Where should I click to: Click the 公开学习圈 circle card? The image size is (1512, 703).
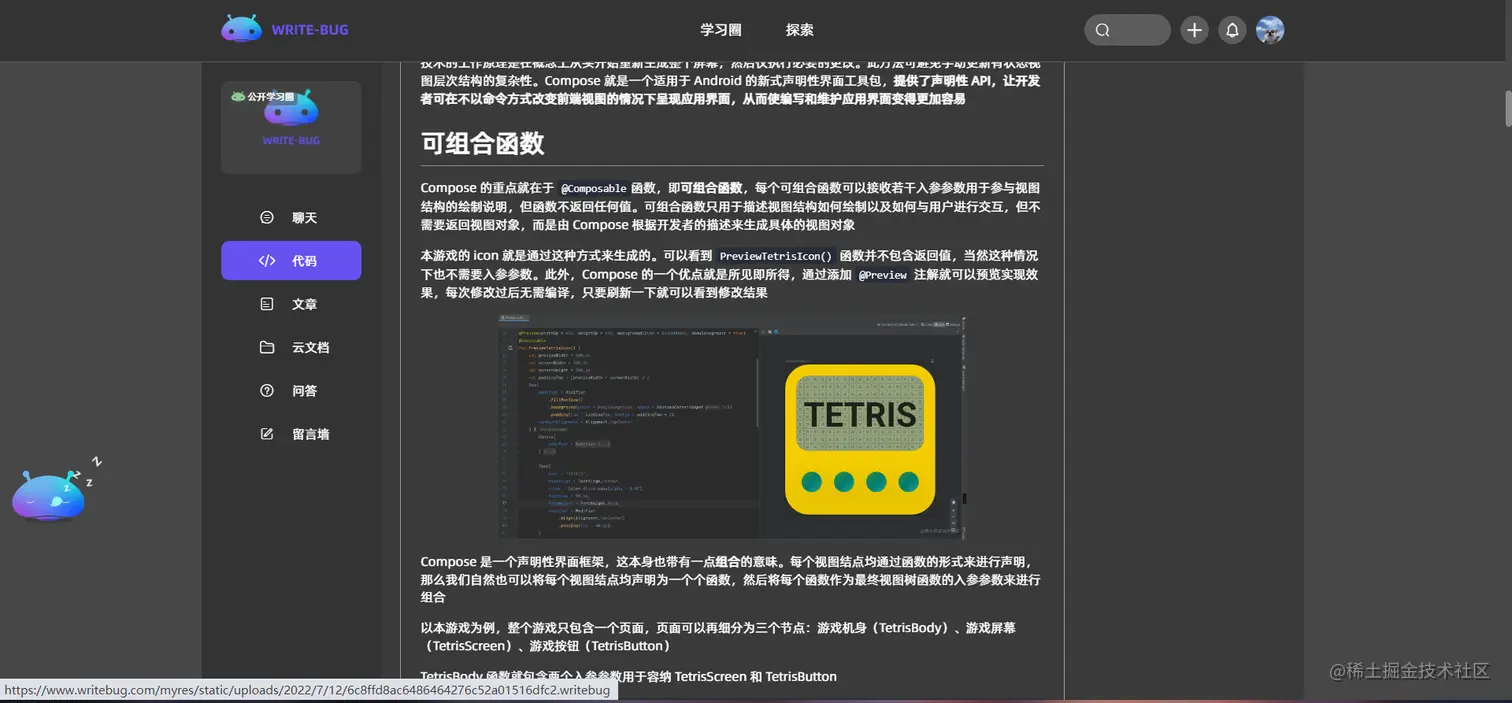pyautogui.click(x=291, y=127)
